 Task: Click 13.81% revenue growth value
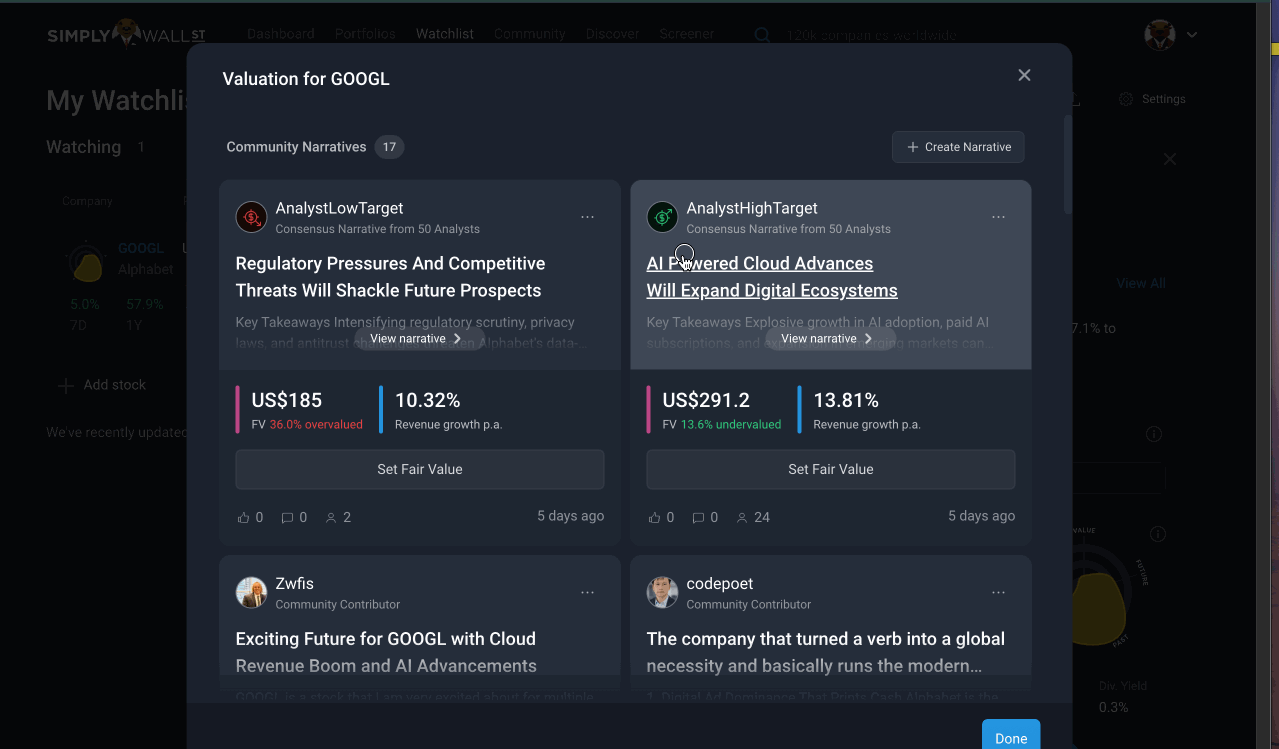tap(846, 401)
